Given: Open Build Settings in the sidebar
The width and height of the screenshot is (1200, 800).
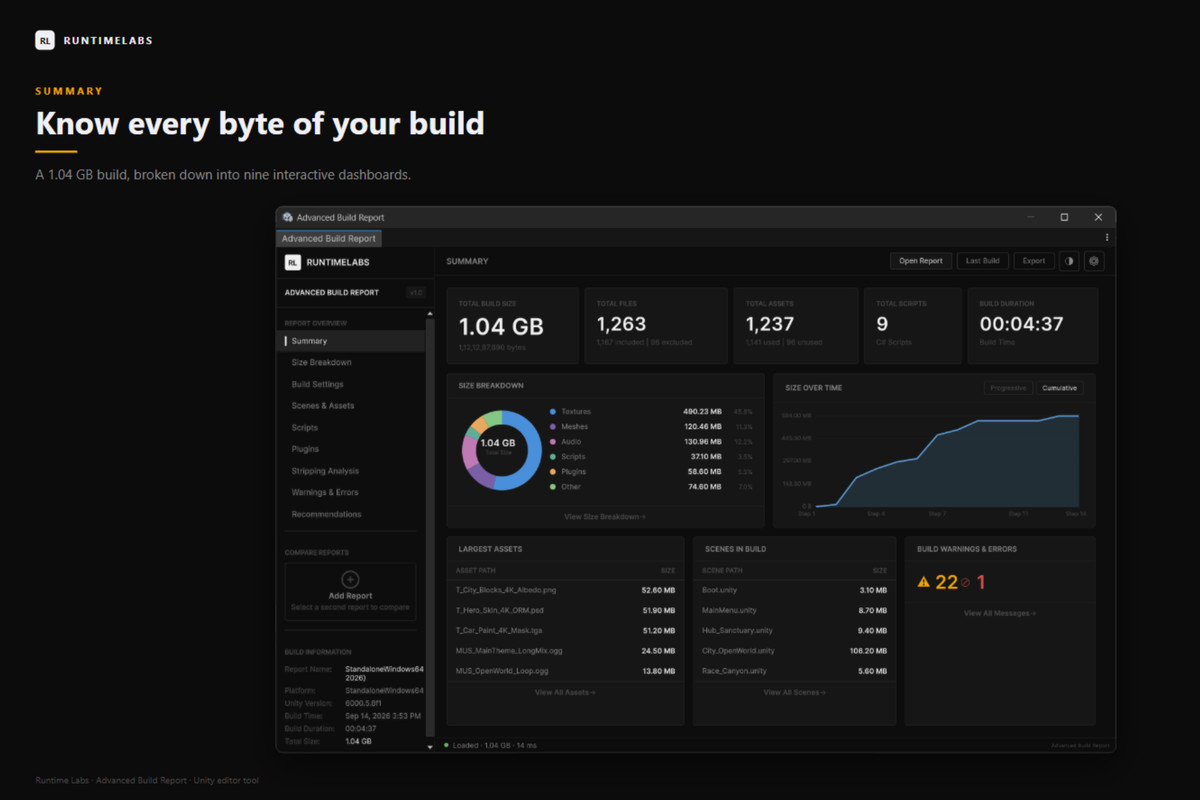Looking at the screenshot, I should coord(353,384).
